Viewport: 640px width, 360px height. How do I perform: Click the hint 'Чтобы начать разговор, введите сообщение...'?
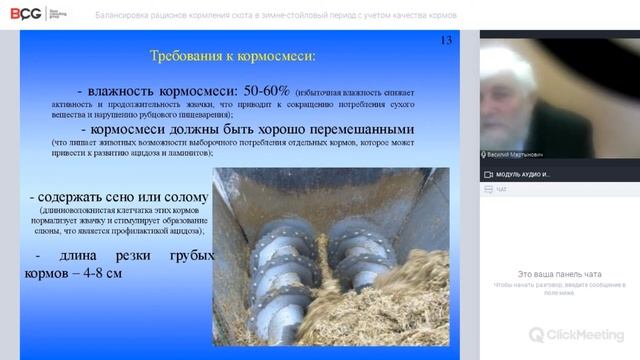coord(560,289)
